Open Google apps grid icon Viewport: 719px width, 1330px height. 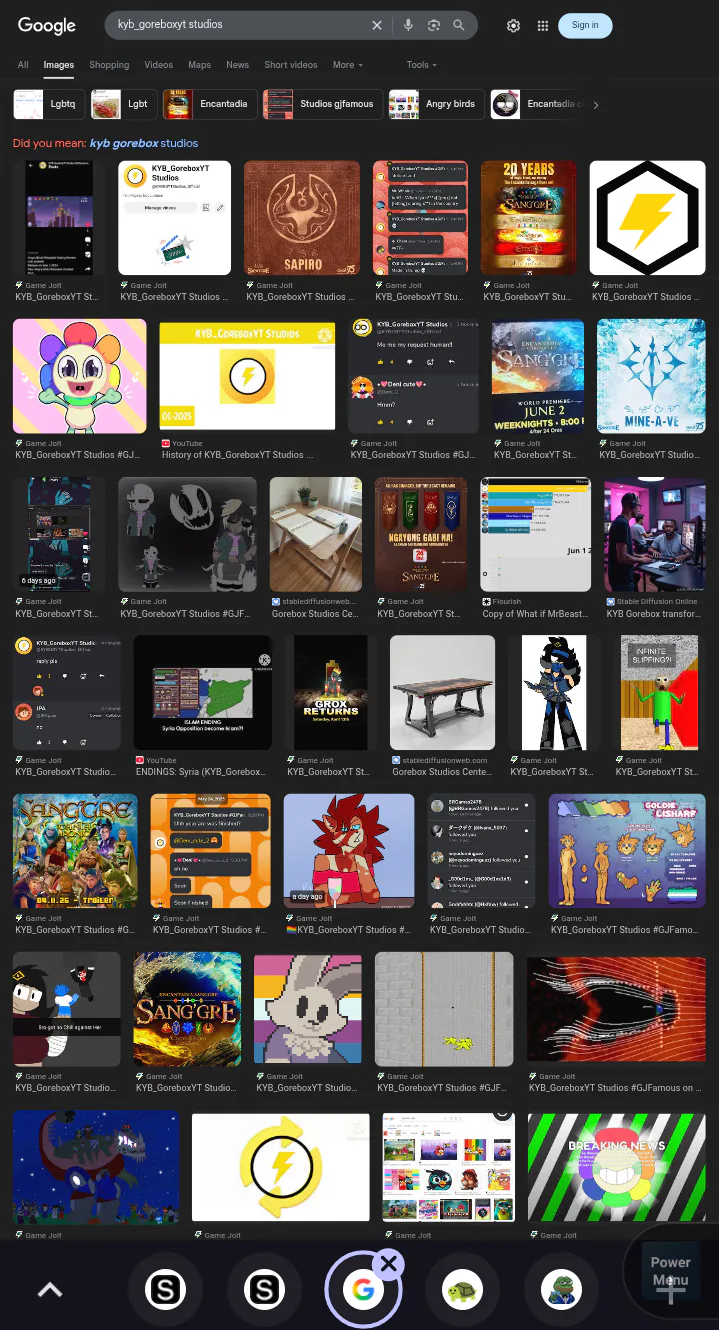click(x=542, y=25)
